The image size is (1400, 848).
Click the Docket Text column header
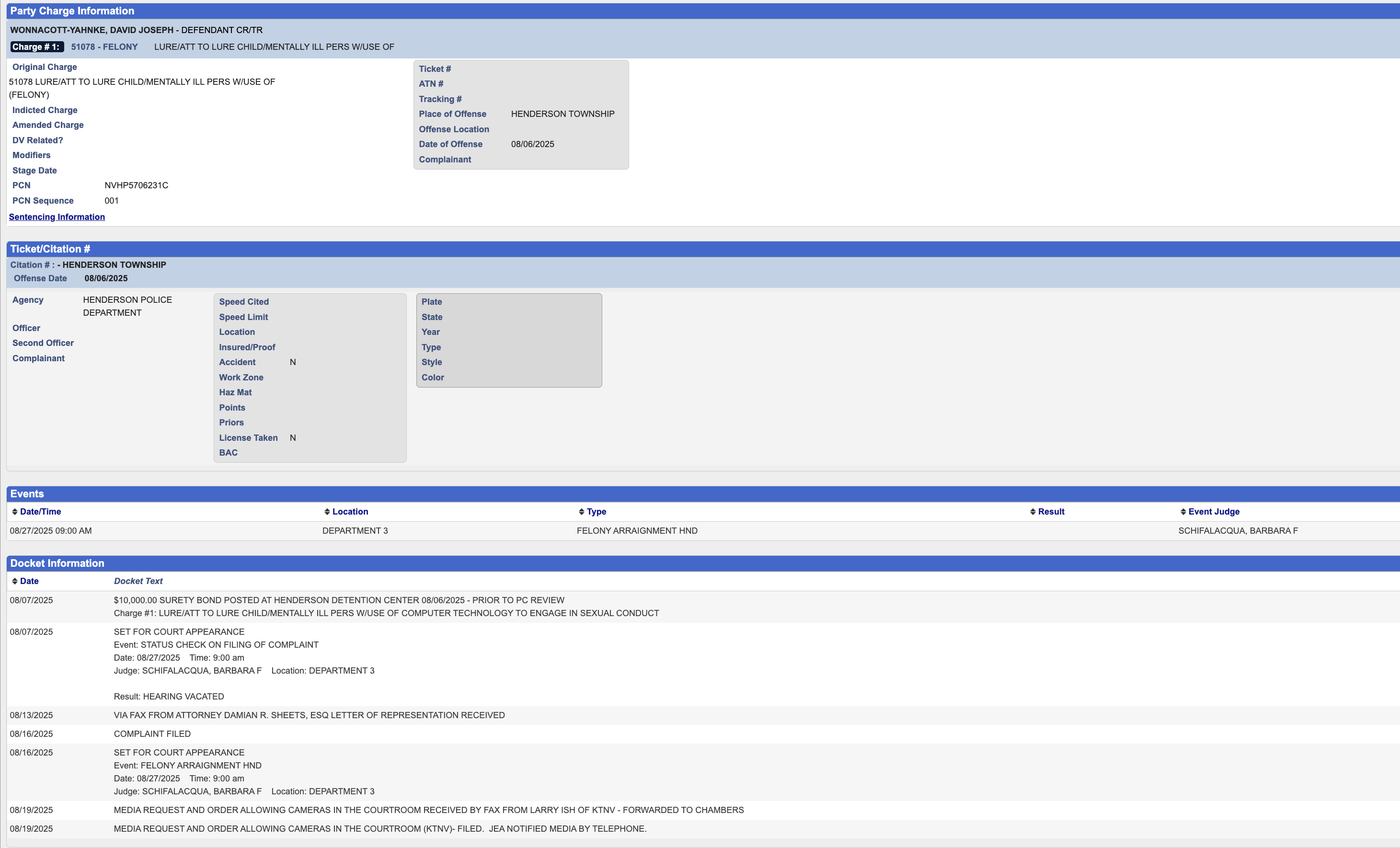[138, 581]
